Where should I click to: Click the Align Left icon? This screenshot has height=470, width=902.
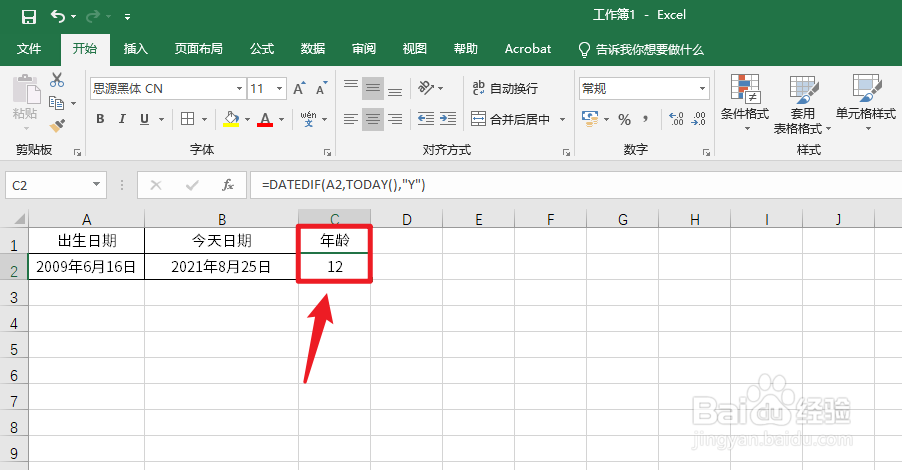pos(351,119)
